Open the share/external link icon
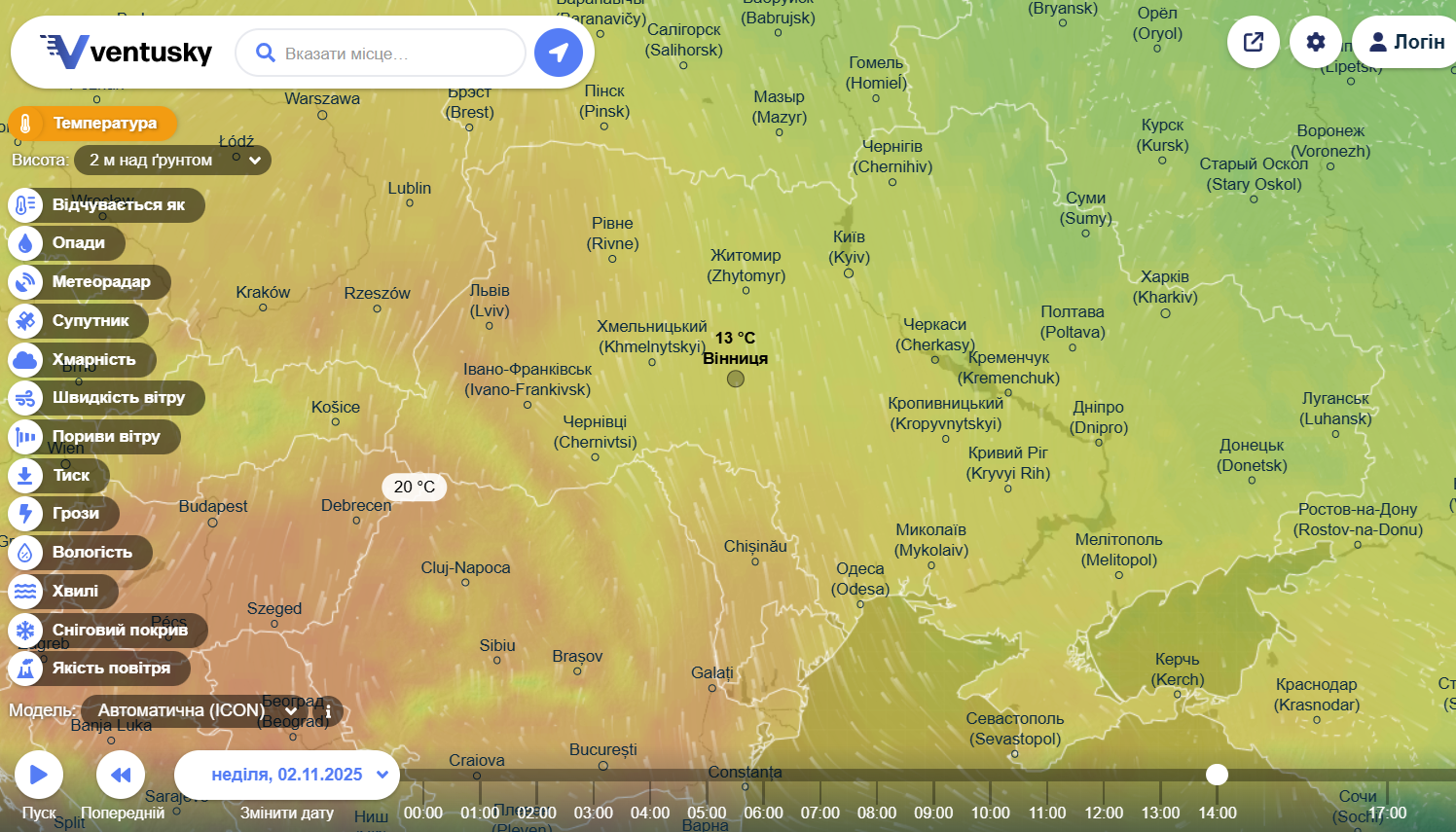 (1254, 42)
